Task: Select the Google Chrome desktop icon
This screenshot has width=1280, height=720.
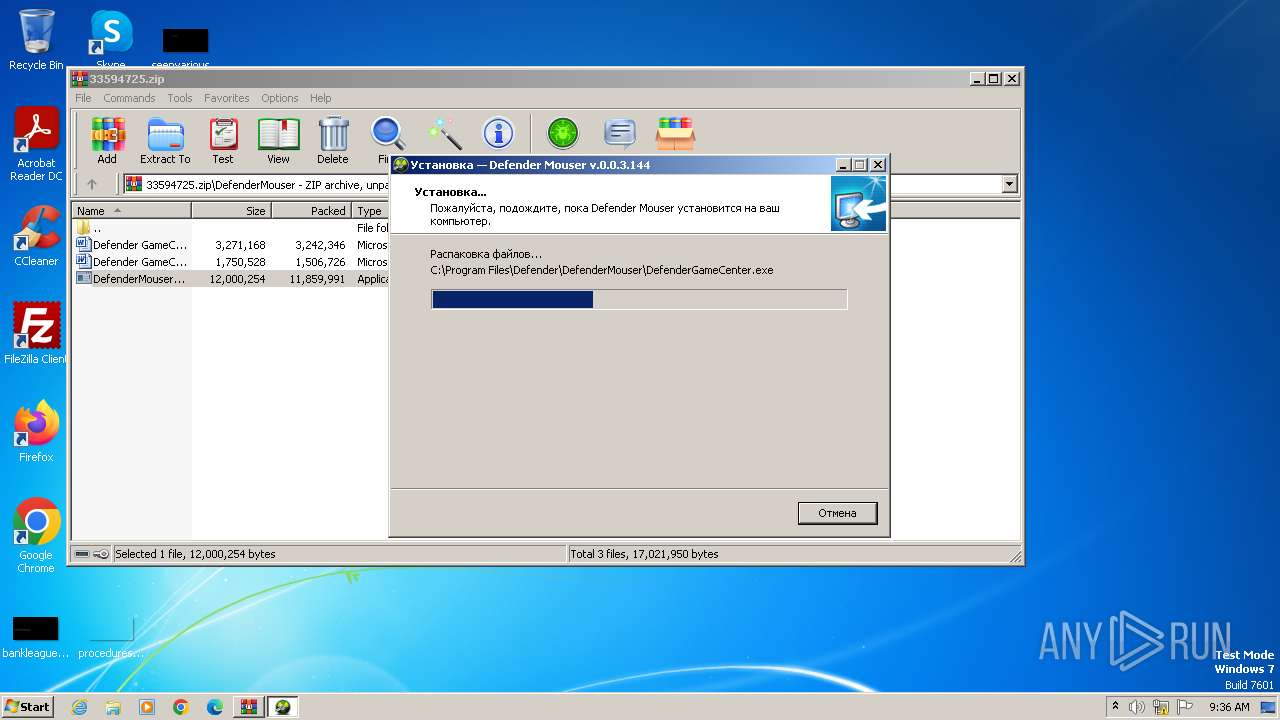Action: (x=36, y=536)
